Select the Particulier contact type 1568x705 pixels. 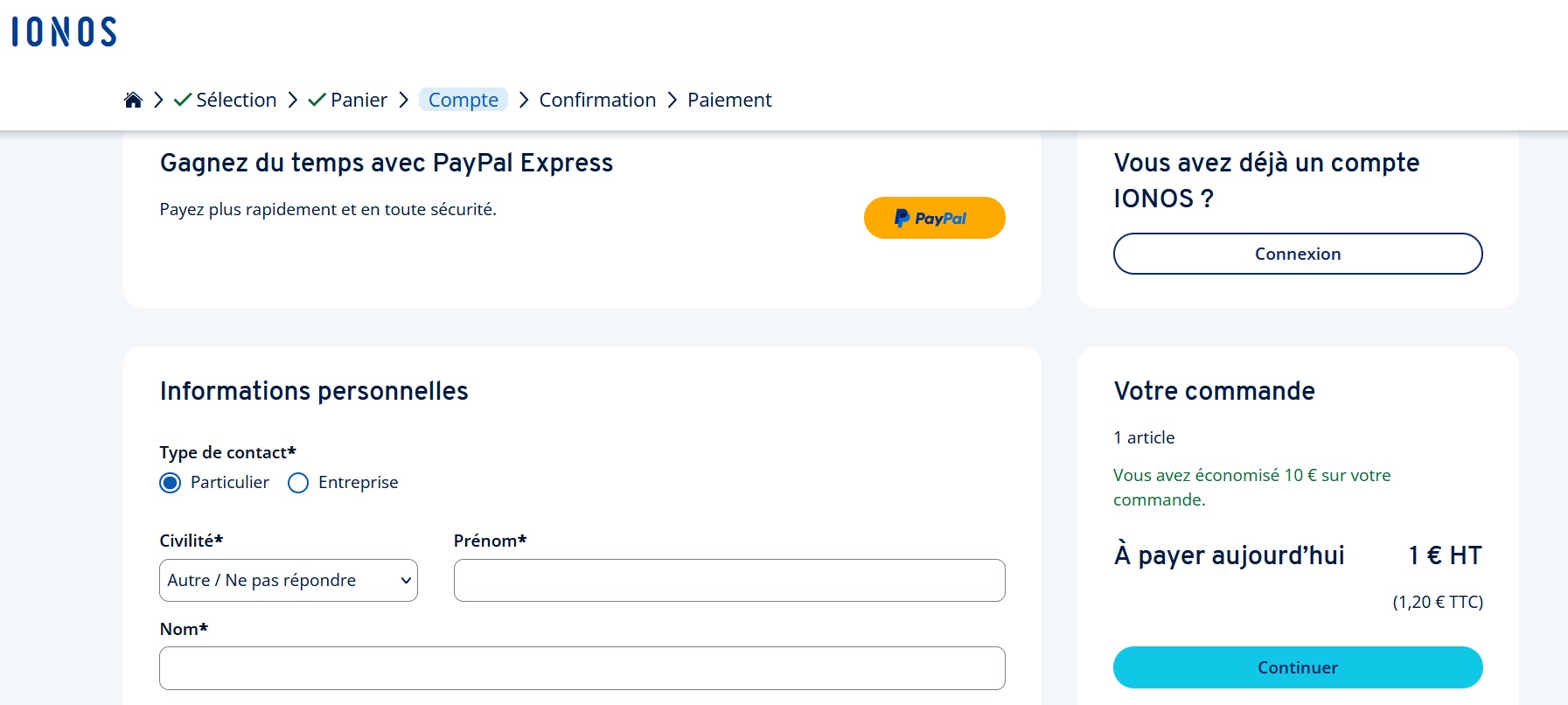click(171, 483)
